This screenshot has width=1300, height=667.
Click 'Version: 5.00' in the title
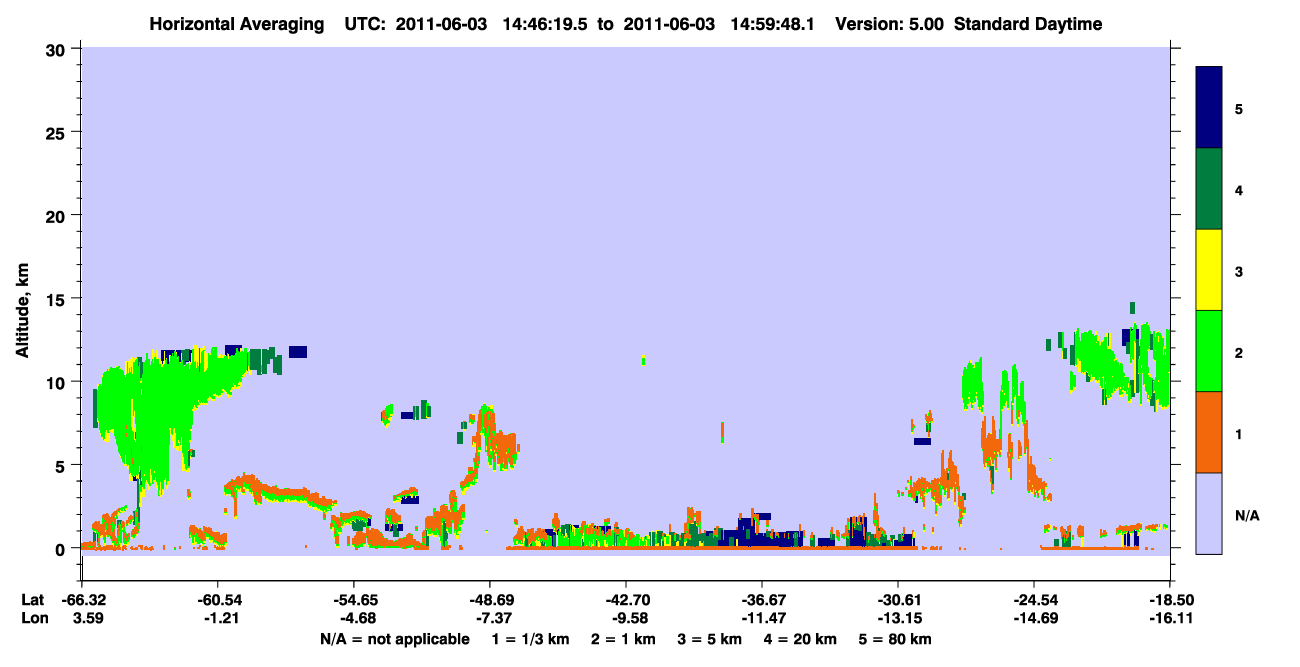[x=889, y=24]
